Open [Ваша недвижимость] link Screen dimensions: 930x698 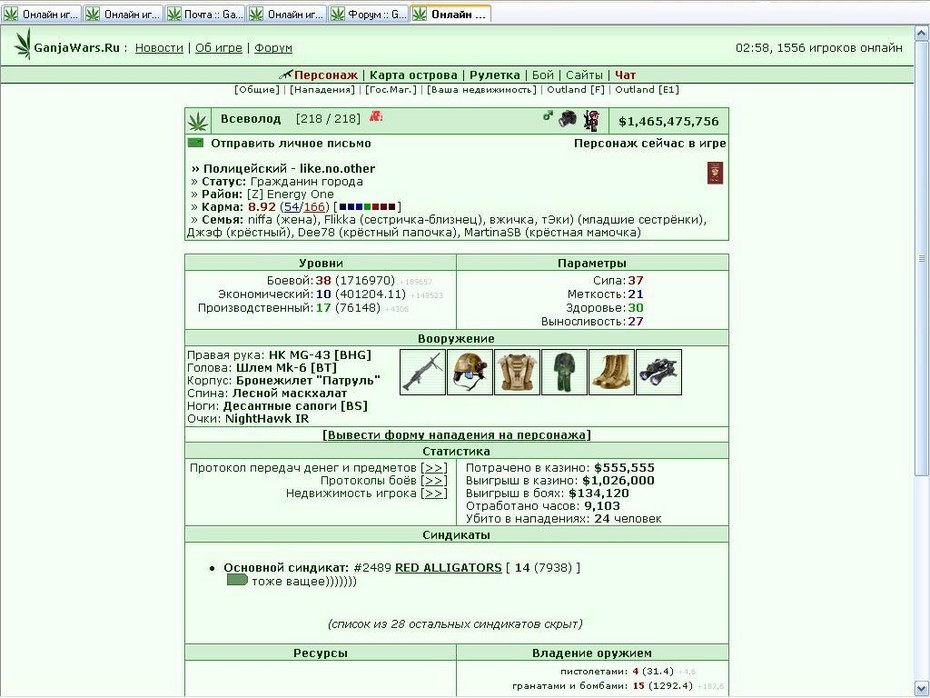482,90
